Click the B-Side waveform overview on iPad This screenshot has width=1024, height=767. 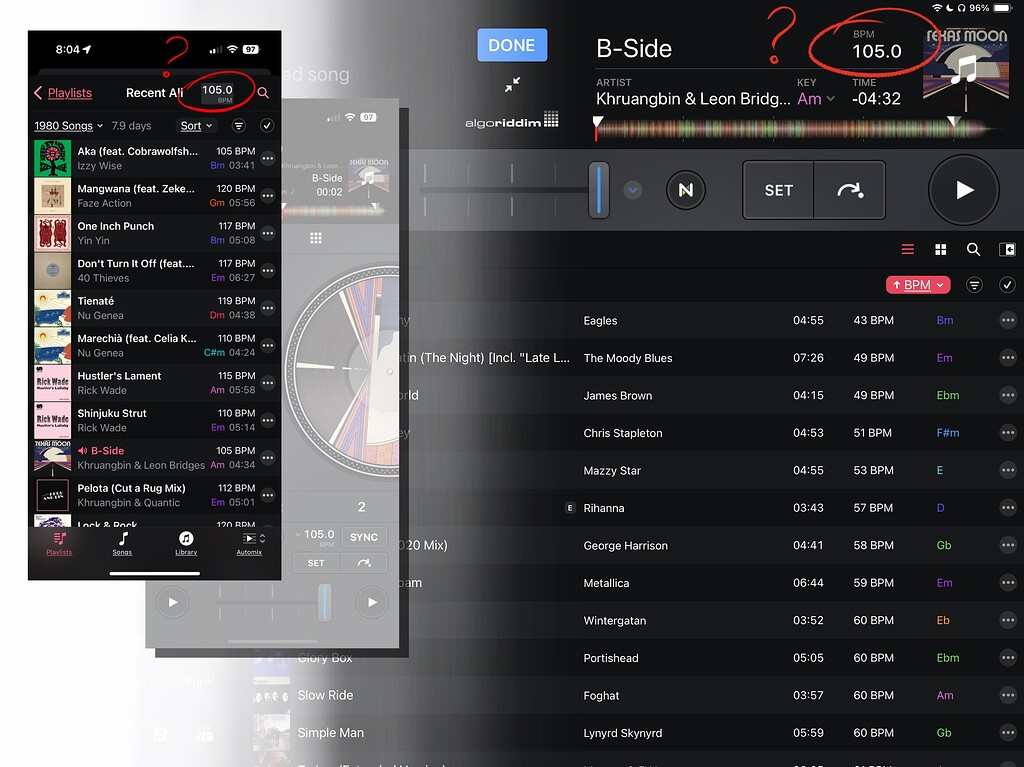tap(797, 129)
